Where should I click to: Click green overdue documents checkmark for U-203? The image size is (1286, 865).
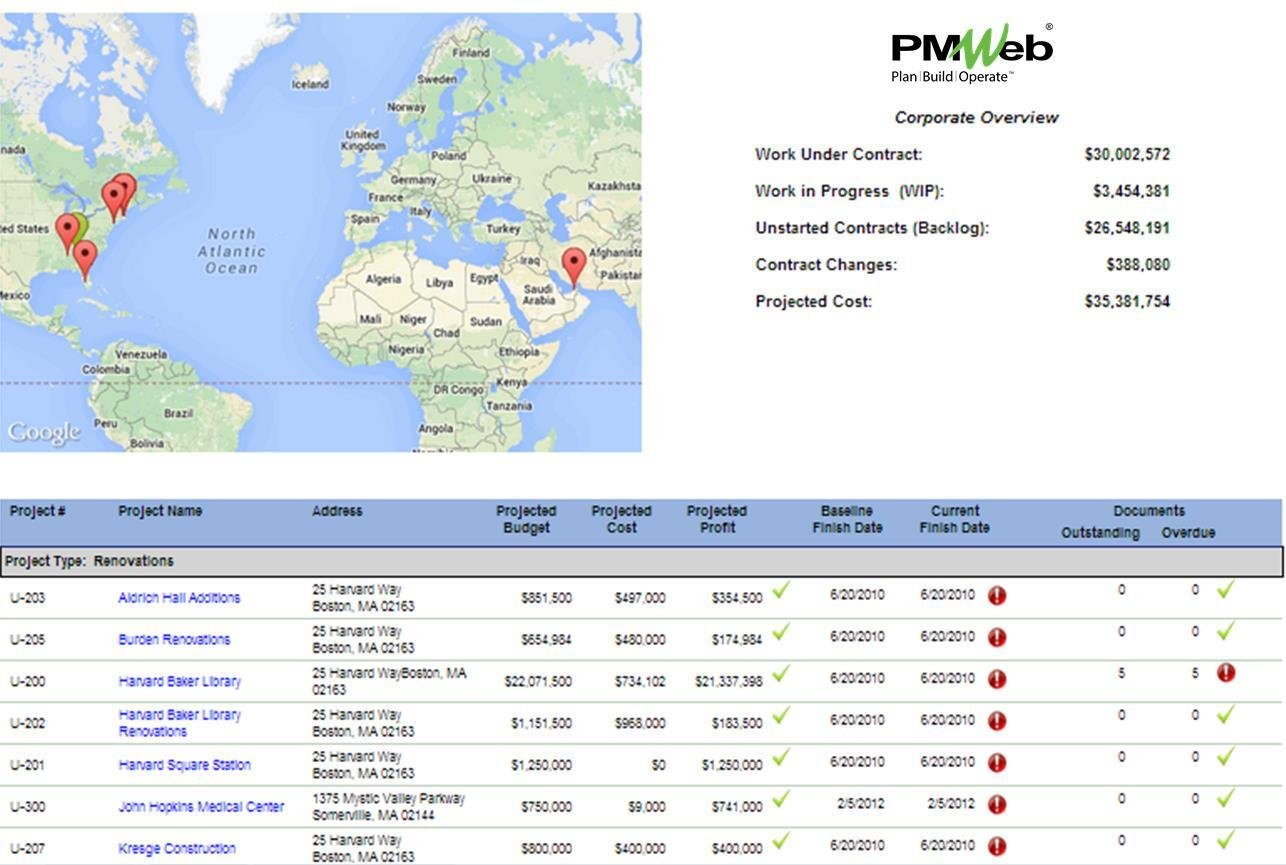(1226, 590)
